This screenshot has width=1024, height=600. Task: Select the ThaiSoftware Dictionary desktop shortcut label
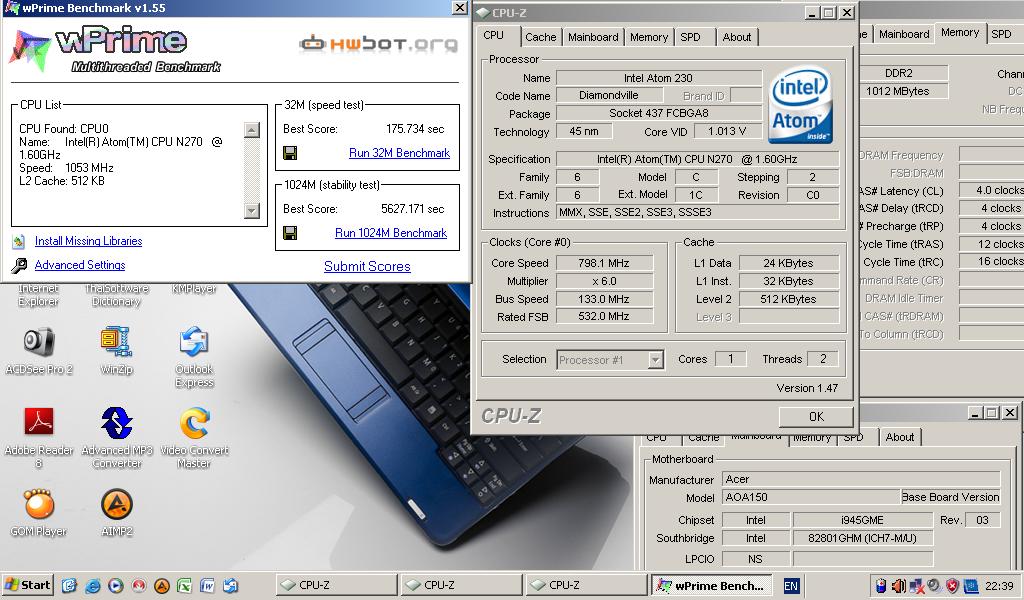(x=116, y=294)
